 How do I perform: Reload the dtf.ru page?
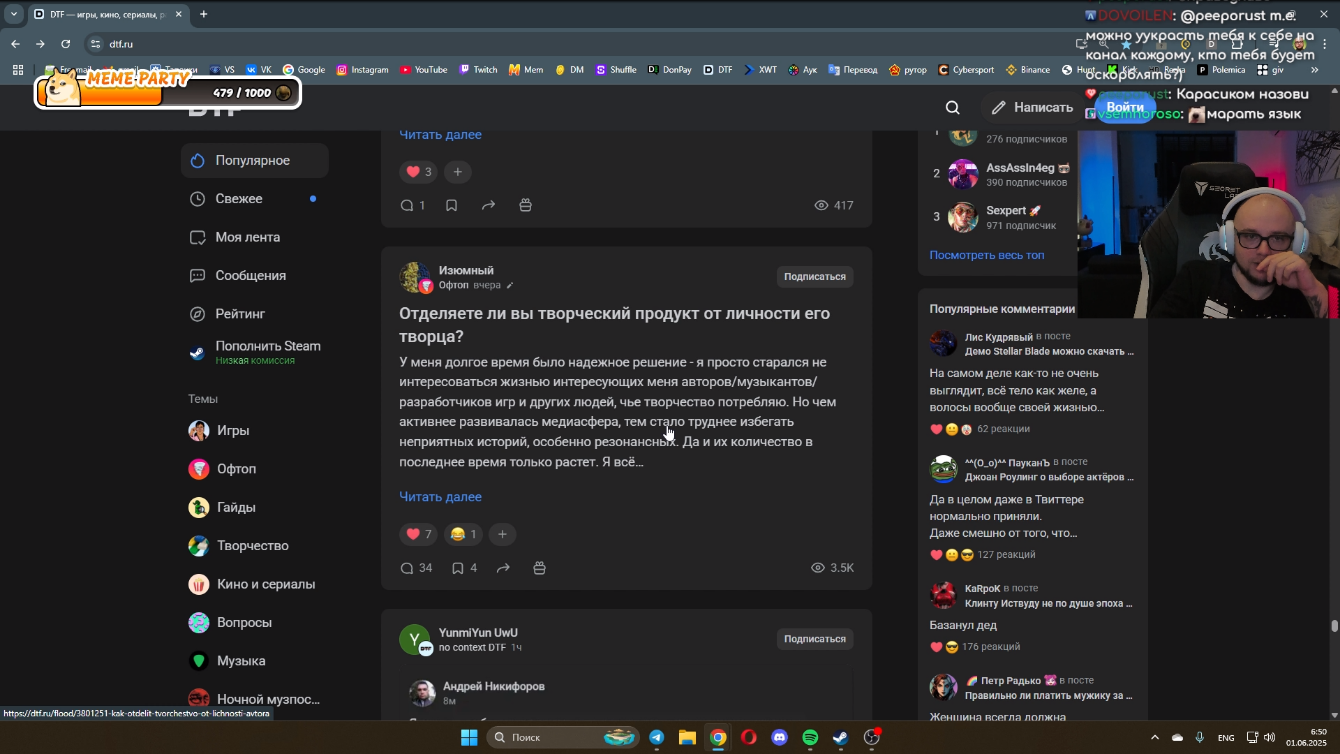click(x=66, y=44)
